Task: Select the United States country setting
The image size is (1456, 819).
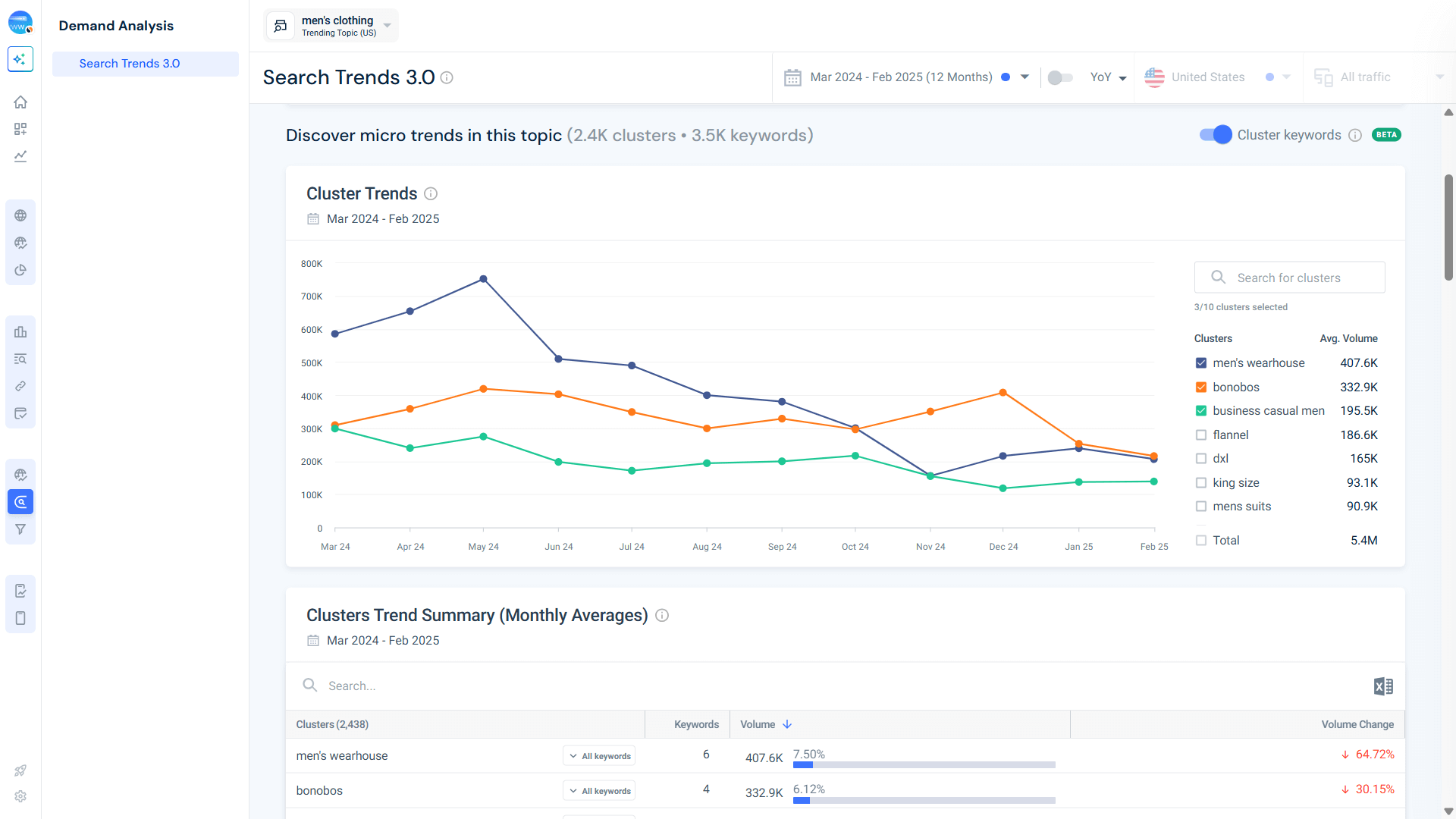Action: pyautogui.click(x=1209, y=77)
